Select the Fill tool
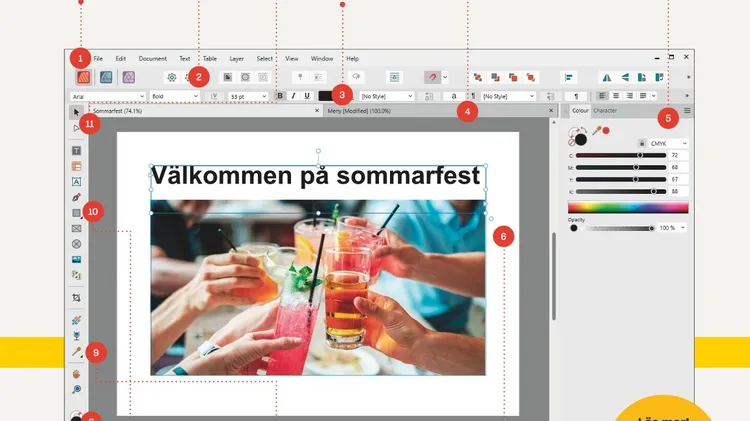This screenshot has width=750, height=421. tap(76, 320)
